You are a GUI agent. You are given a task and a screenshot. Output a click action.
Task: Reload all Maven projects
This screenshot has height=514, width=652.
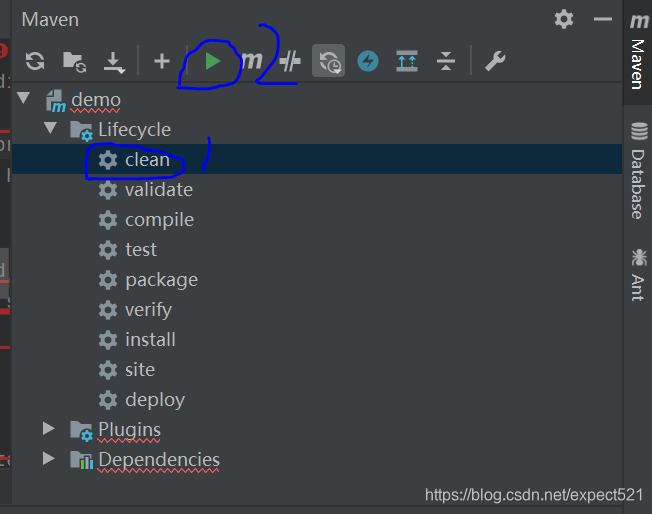[35, 62]
